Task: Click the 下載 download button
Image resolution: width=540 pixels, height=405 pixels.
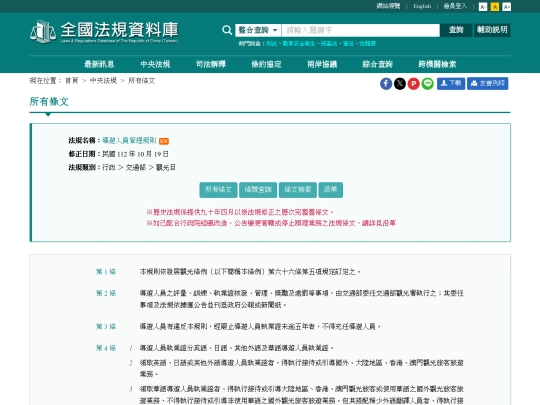Action: [451, 84]
